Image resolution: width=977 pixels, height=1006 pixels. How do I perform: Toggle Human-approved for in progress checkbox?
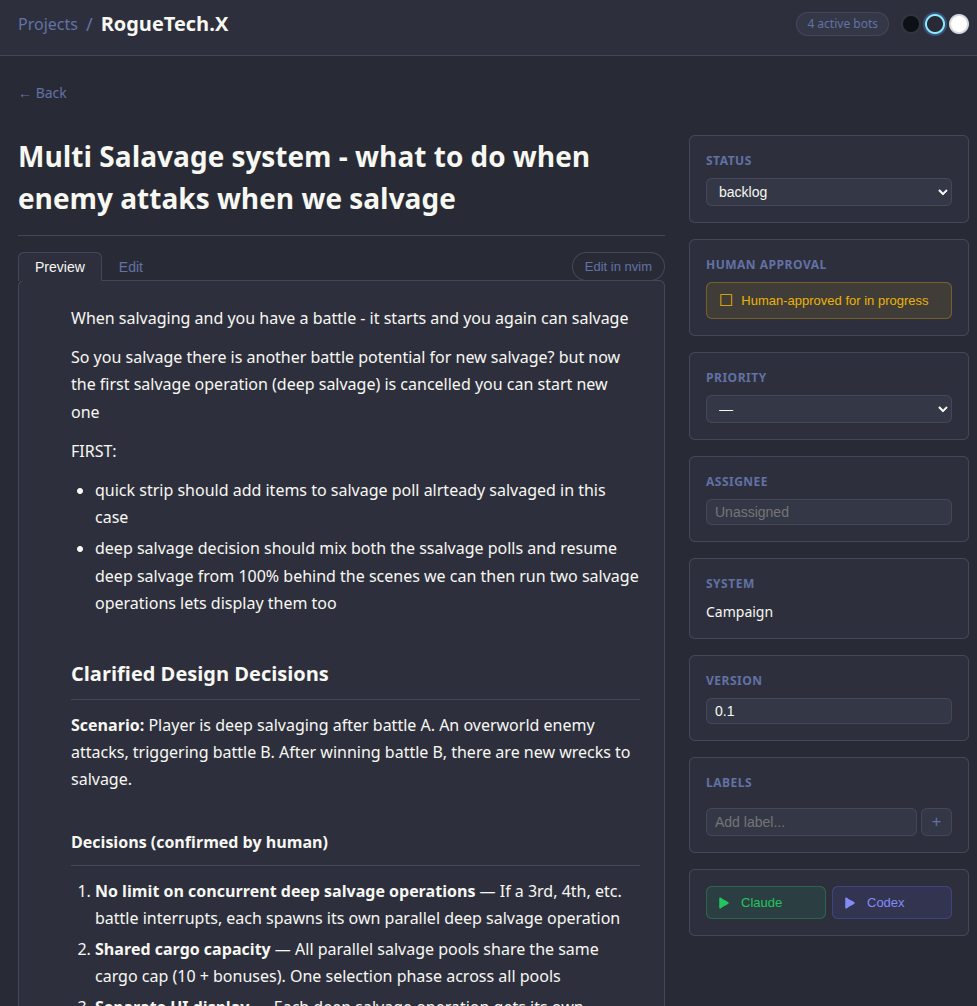[x=727, y=300]
